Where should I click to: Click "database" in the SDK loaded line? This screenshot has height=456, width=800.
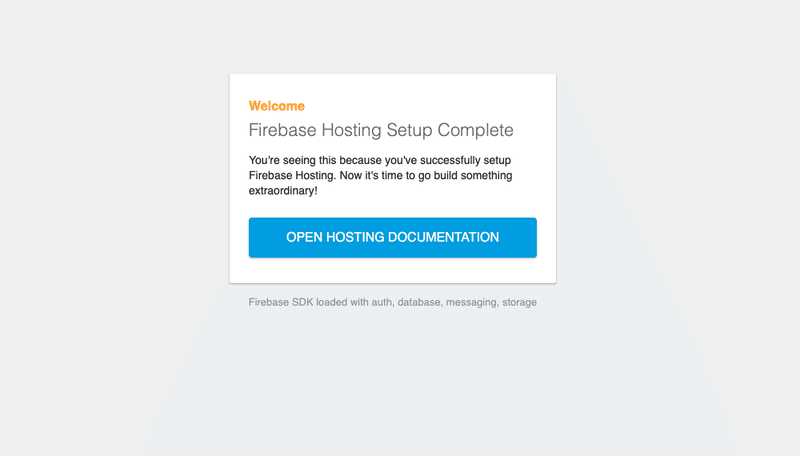(419, 302)
